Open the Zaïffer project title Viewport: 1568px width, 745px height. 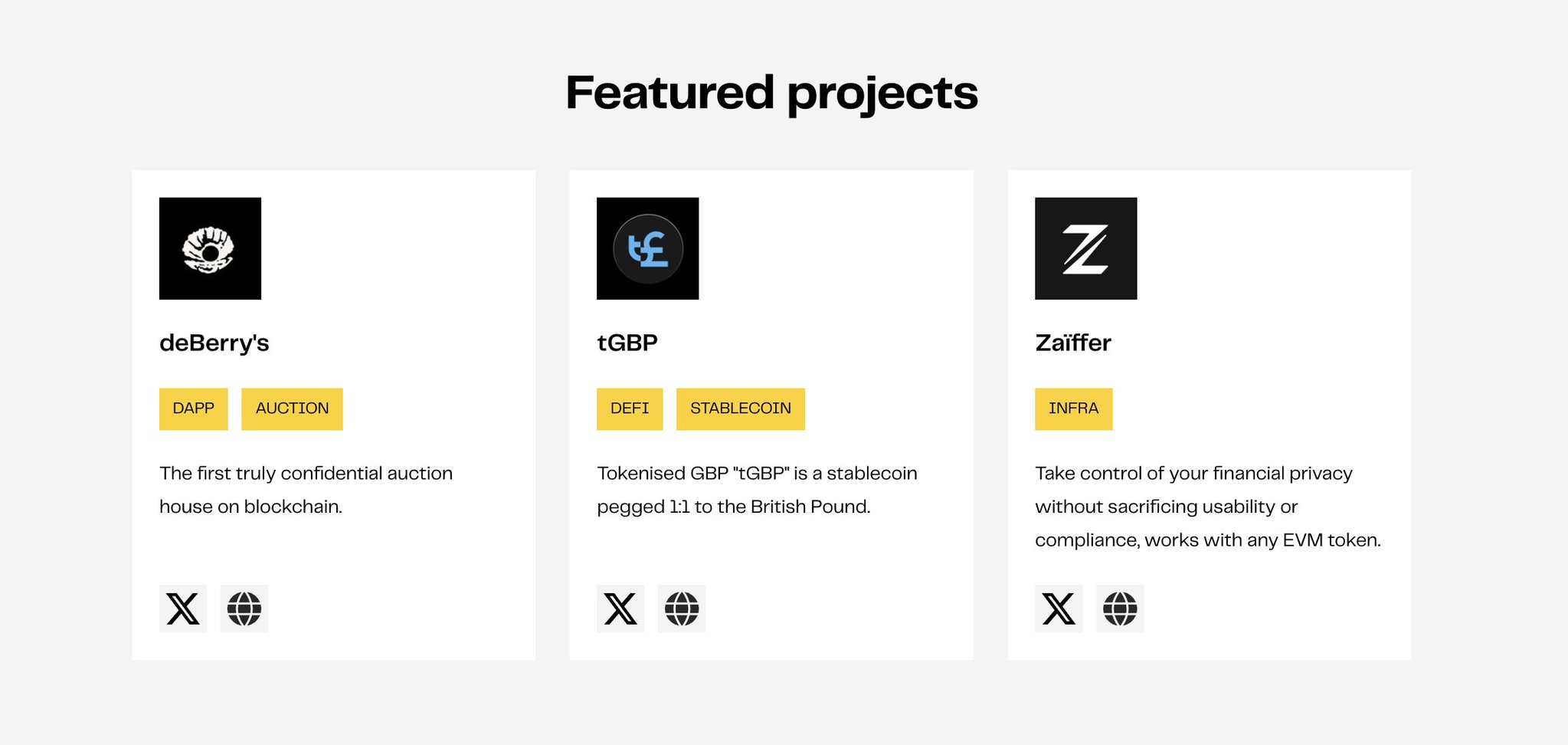pyautogui.click(x=1072, y=343)
